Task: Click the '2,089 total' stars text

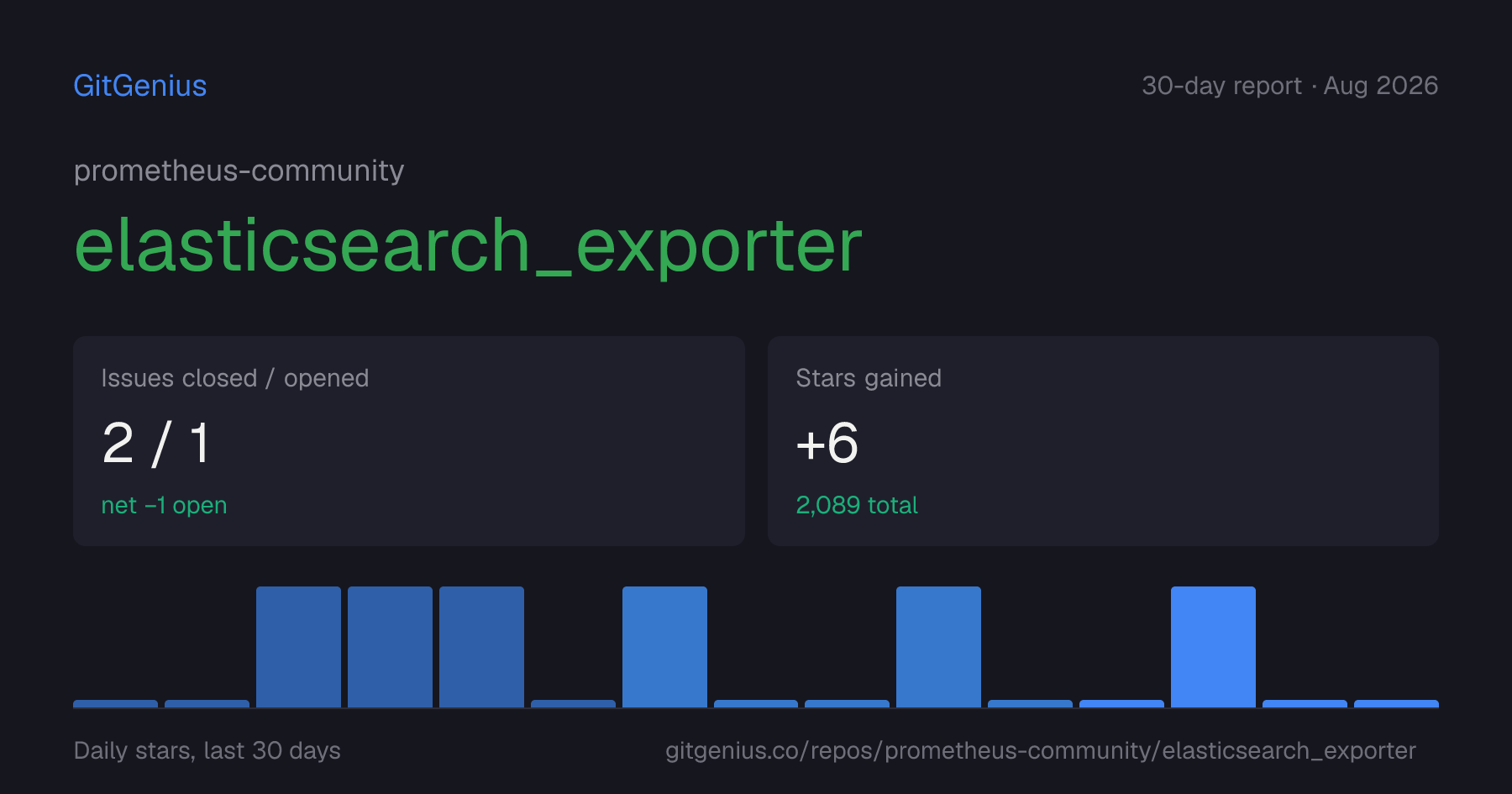Action: click(857, 505)
